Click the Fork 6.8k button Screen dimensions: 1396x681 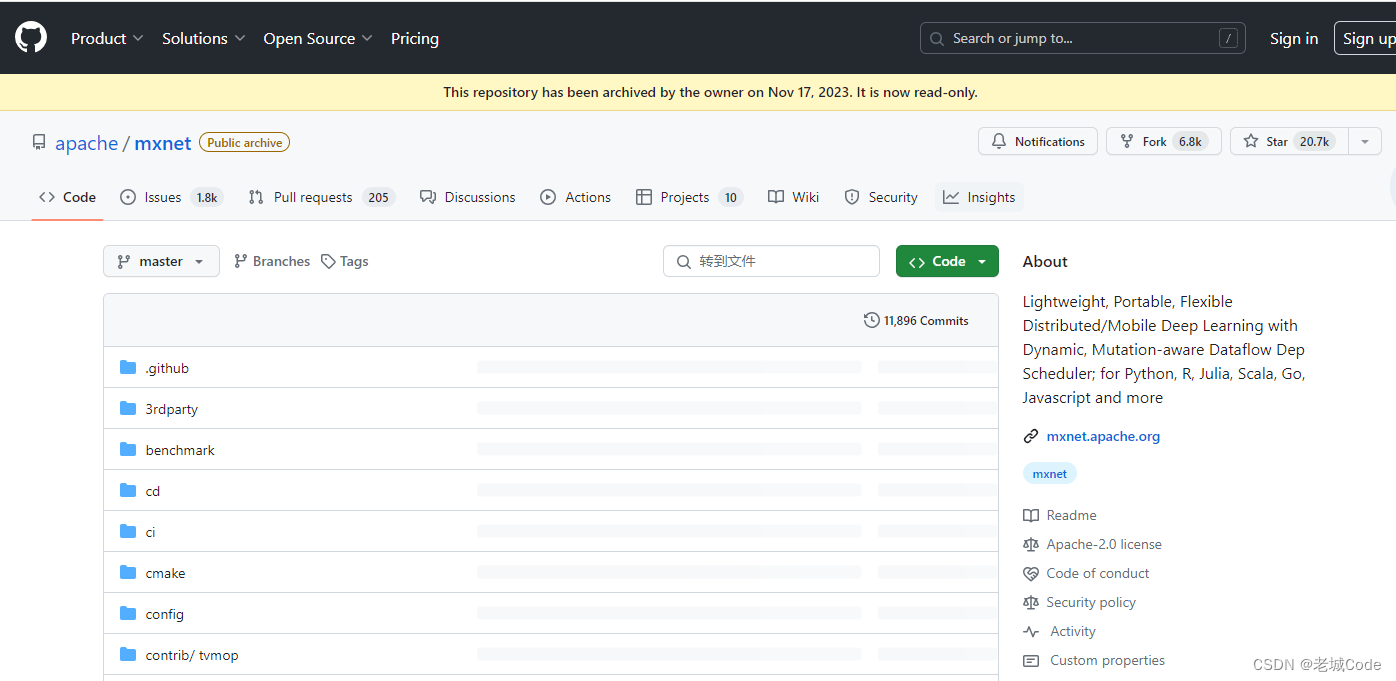point(1164,141)
